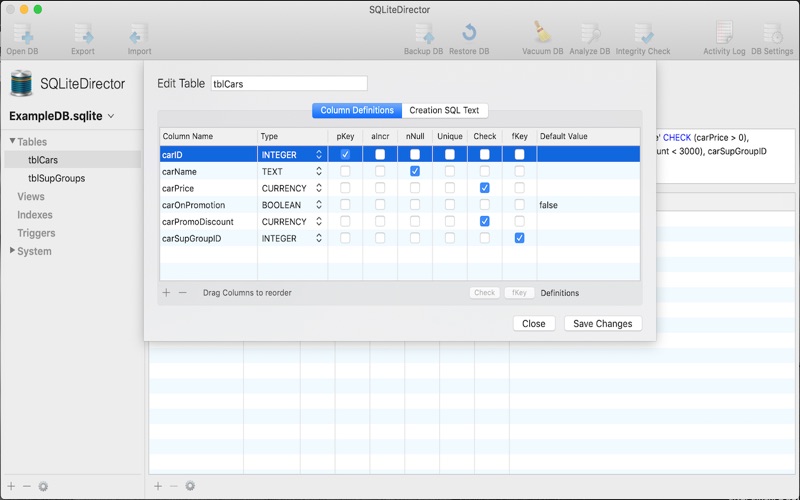Collapse the Tables tree section
Viewport: 800px width, 500px height.
pos(12,141)
